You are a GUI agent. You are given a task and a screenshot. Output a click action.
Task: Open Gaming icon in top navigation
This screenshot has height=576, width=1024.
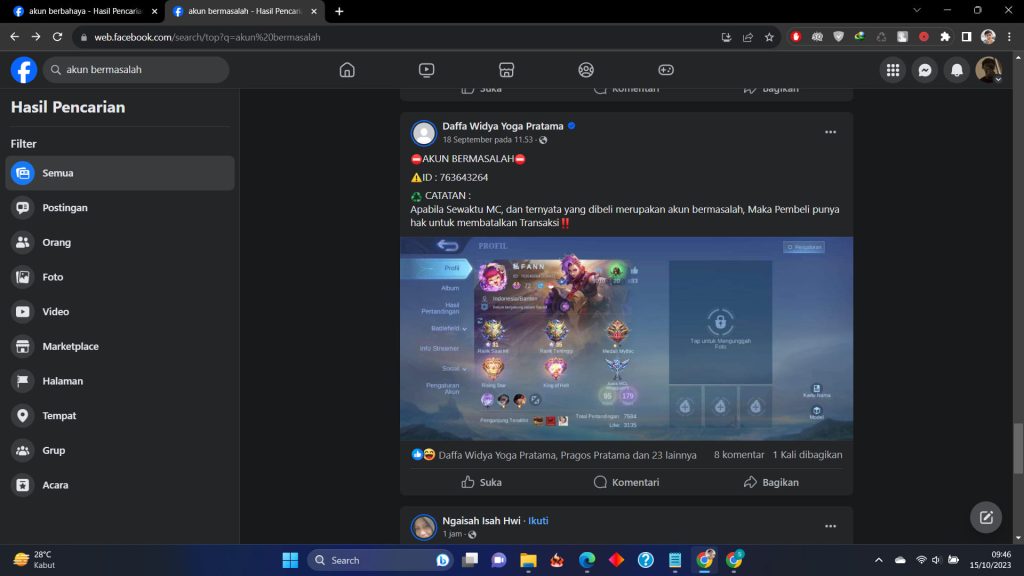[x=665, y=69]
